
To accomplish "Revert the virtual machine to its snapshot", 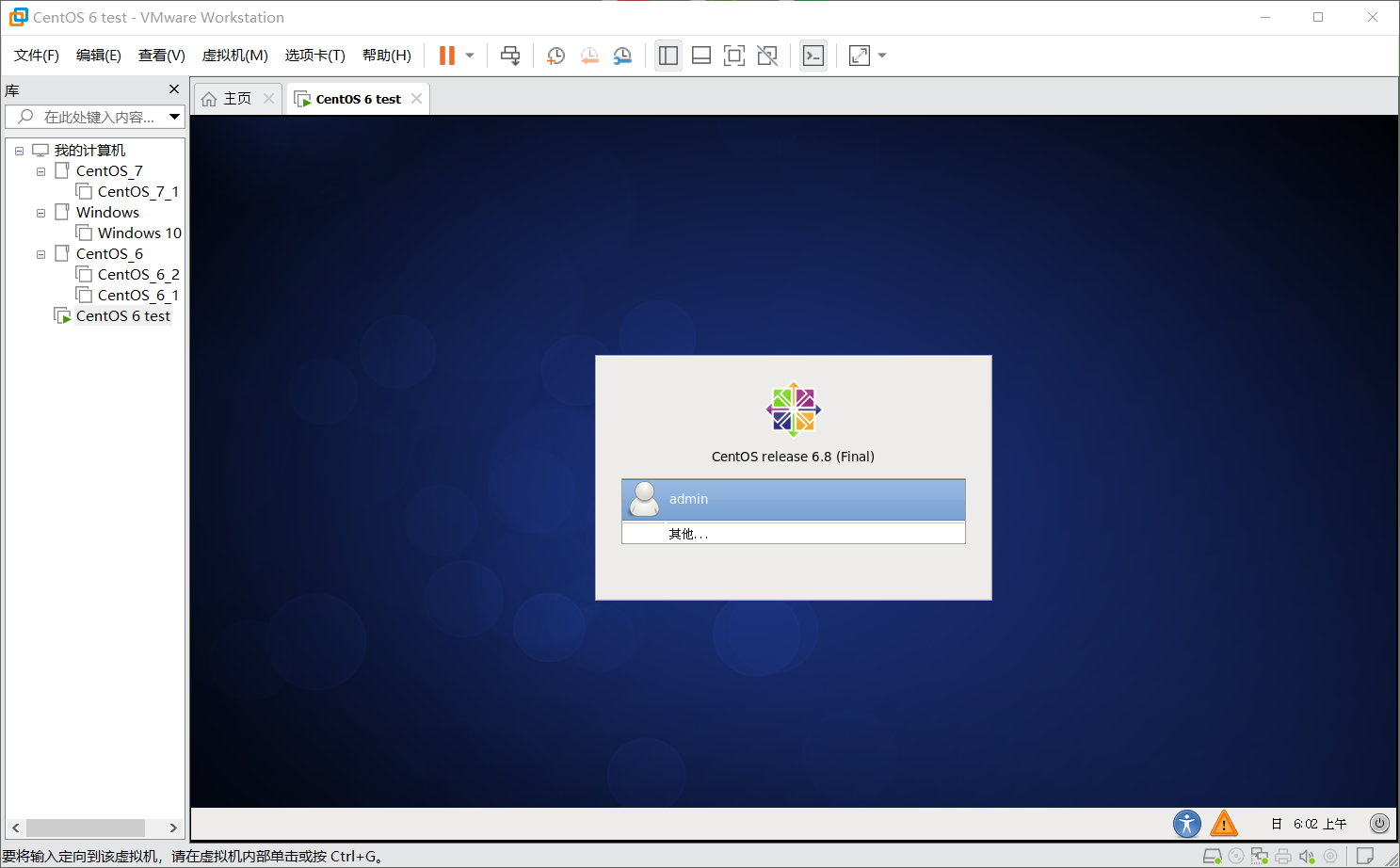I will click(x=589, y=56).
